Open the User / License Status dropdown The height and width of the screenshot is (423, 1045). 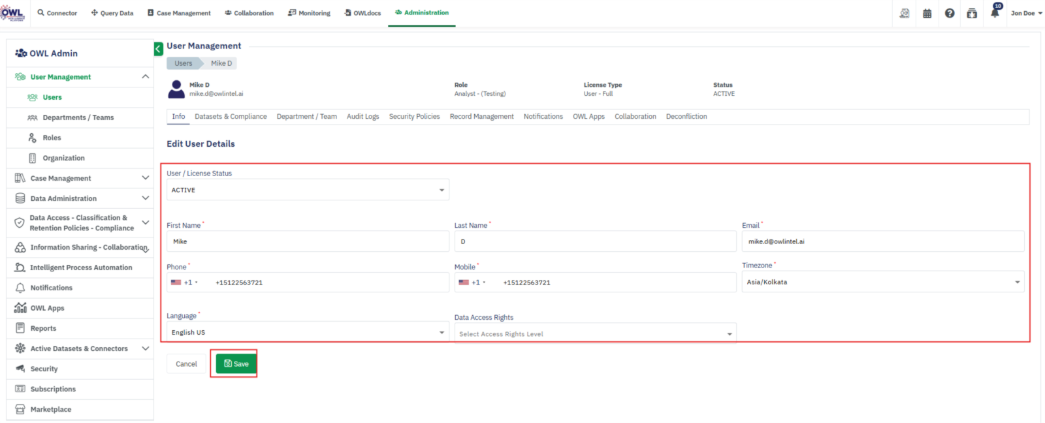click(307, 189)
